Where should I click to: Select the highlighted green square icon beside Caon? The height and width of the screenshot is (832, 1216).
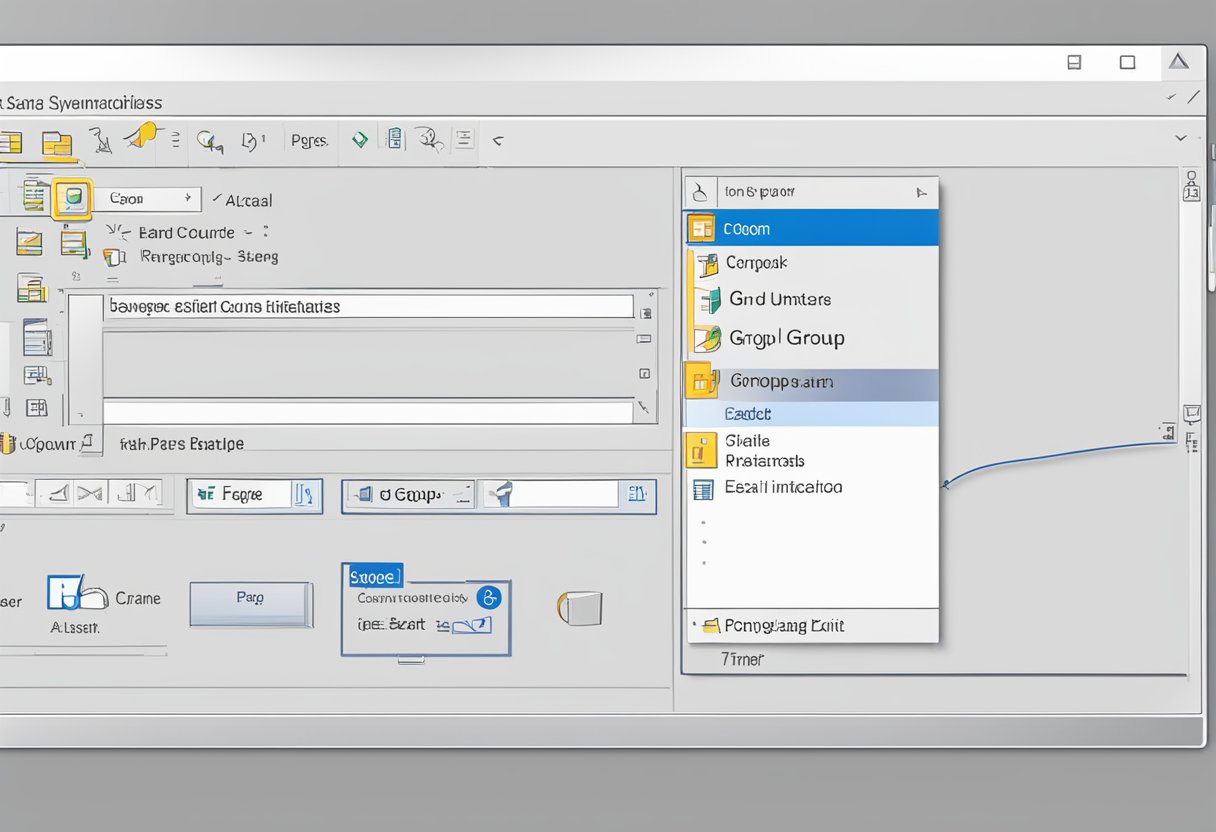(x=72, y=199)
